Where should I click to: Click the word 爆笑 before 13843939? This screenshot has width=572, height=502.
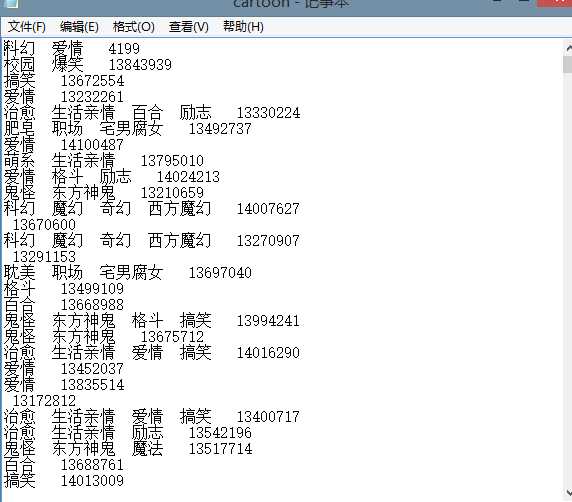pos(67,65)
